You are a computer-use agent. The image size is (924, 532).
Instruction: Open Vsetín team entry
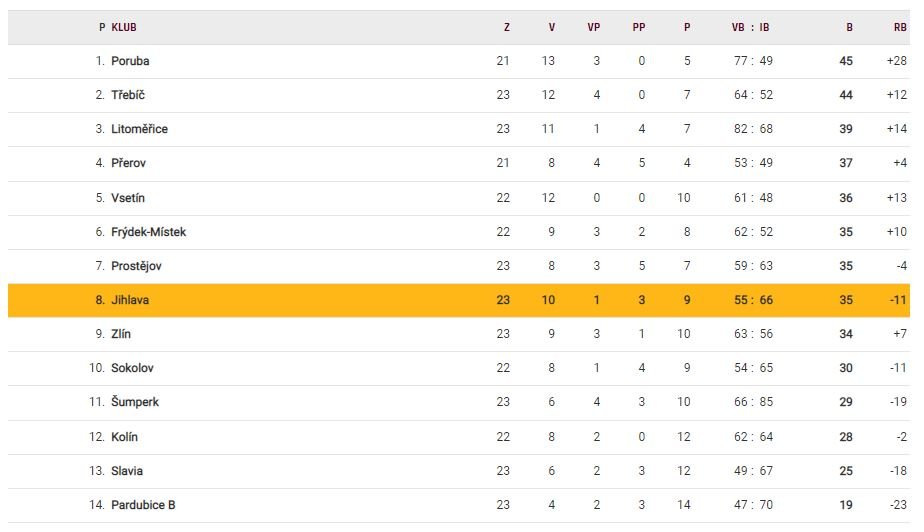tap(128, 198)
